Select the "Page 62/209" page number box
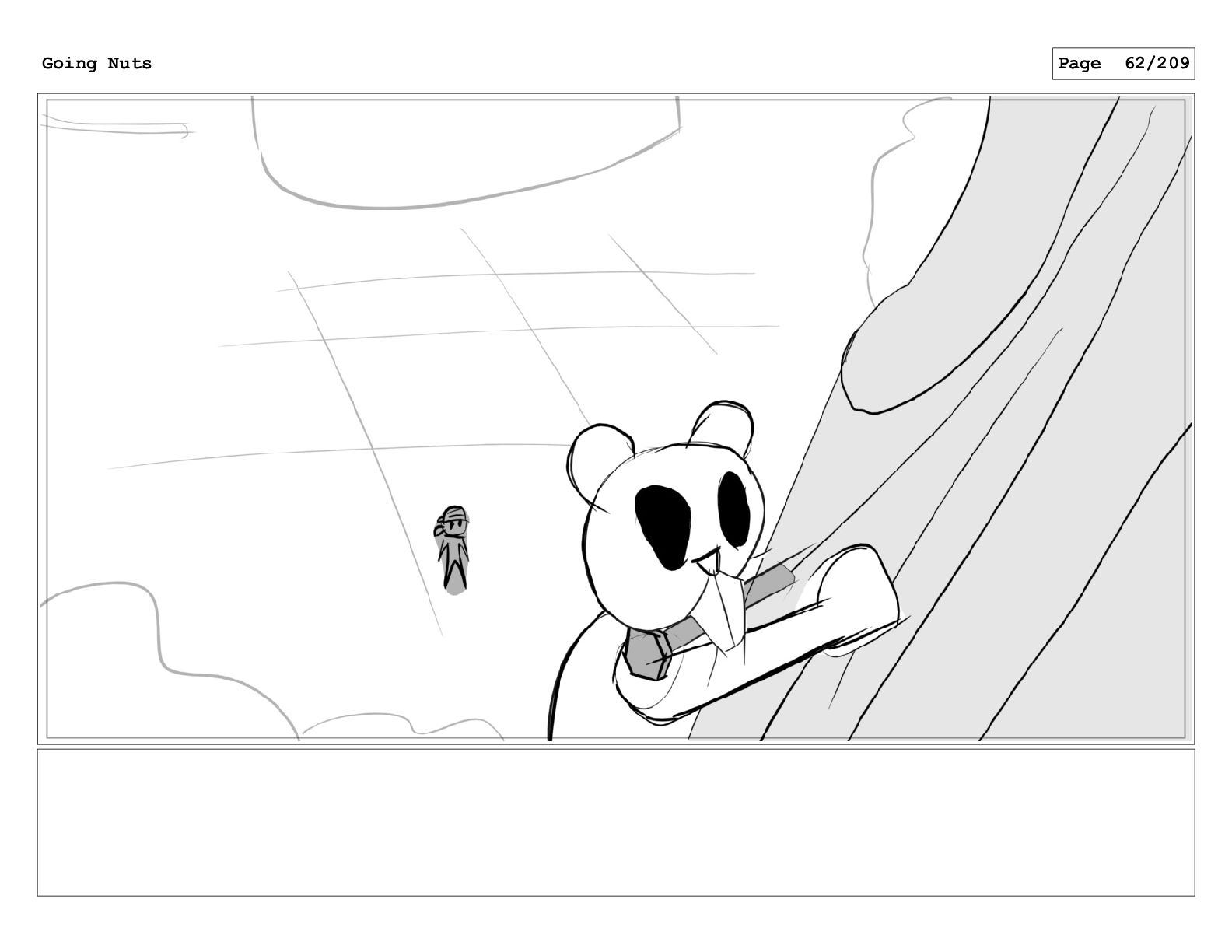 (x=1123, y=64)
